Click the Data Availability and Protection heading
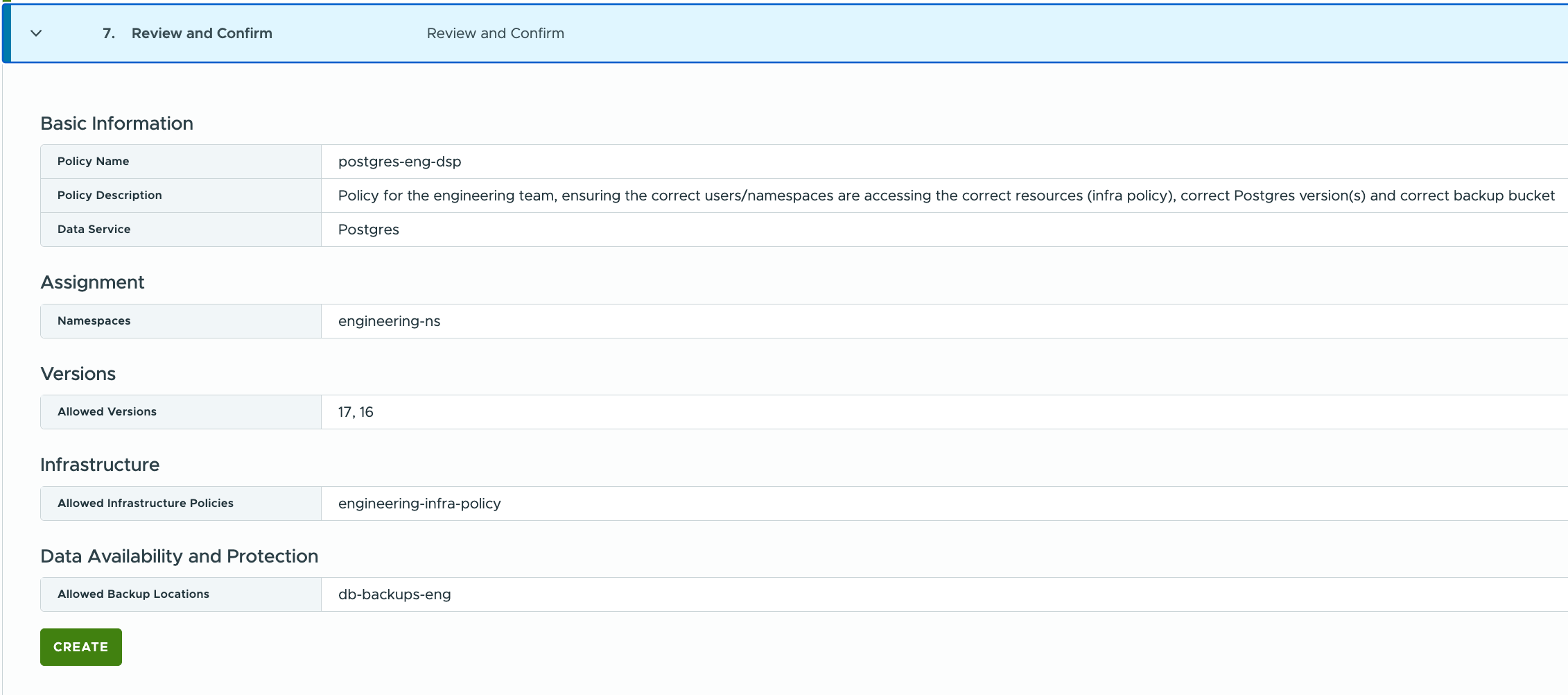Image resolution: width=1568 pixels, height=695 pixels. coord(180,556)
